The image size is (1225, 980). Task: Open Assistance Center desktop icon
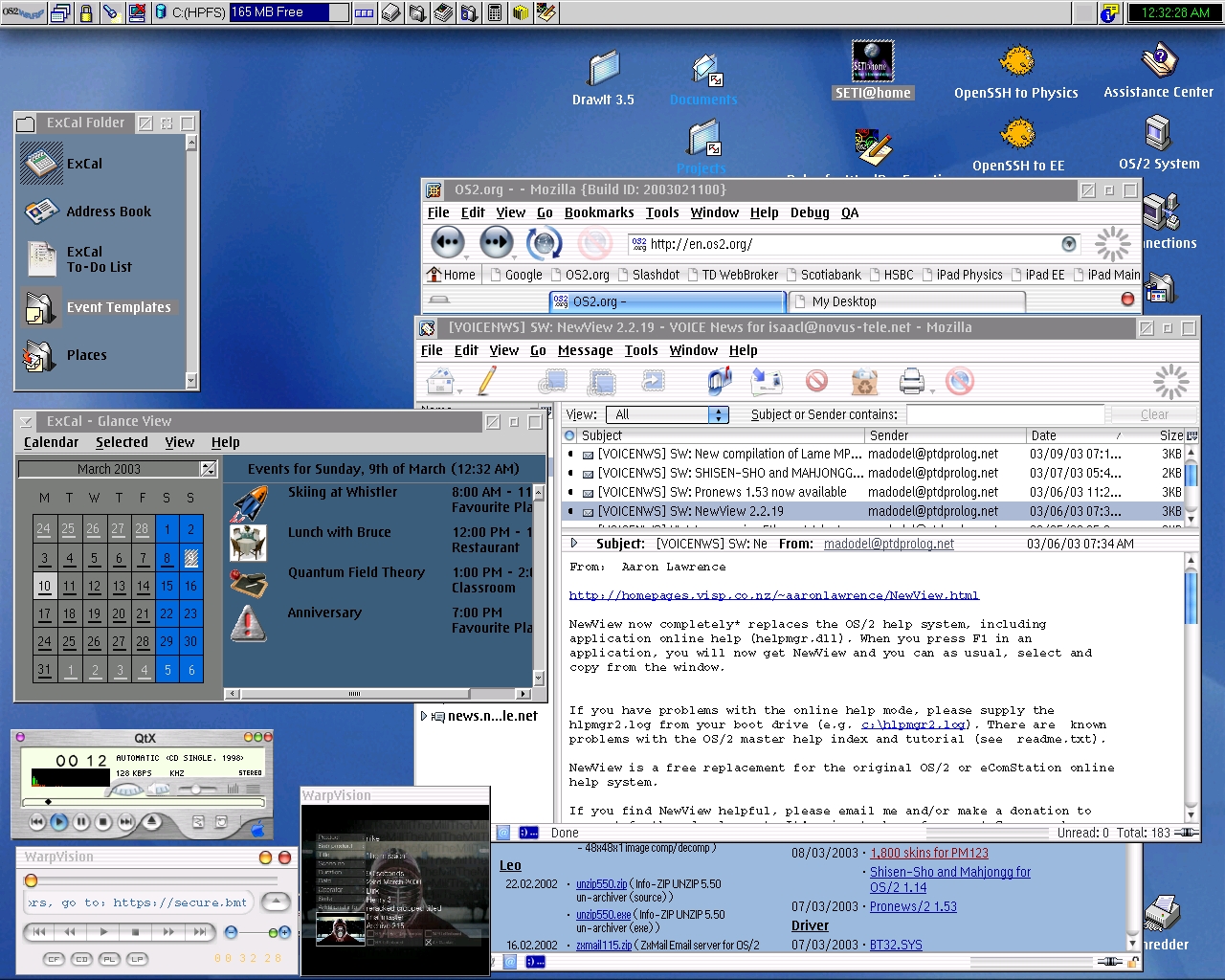[x=1159, y=59]
